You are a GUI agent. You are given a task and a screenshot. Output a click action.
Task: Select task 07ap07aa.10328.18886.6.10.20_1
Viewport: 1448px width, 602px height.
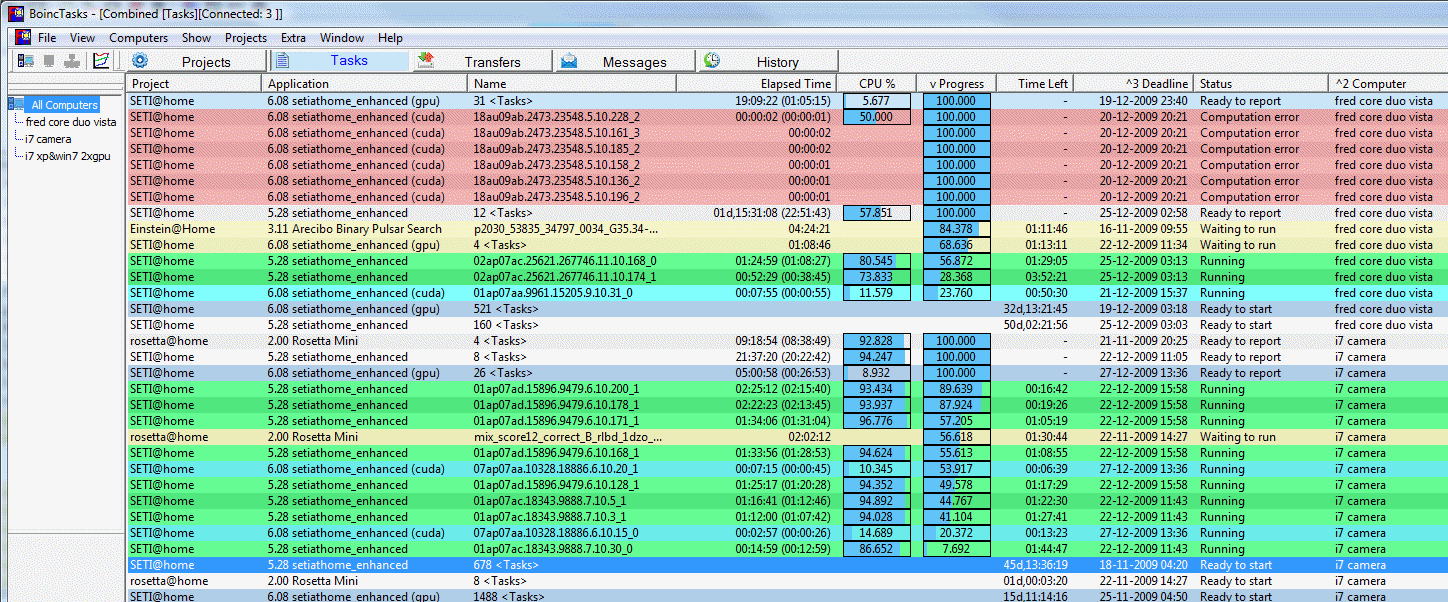(556, 469)
